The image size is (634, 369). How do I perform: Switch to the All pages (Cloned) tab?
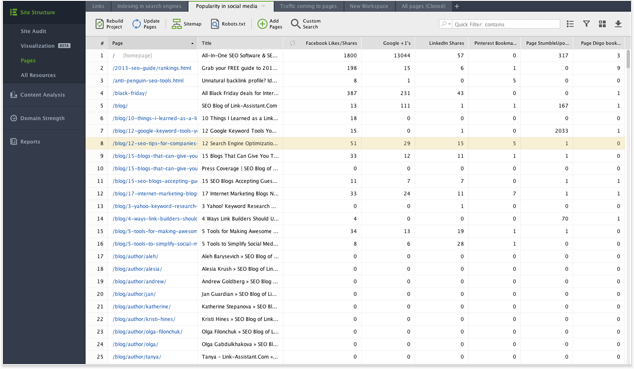click(x=423, y=6)
